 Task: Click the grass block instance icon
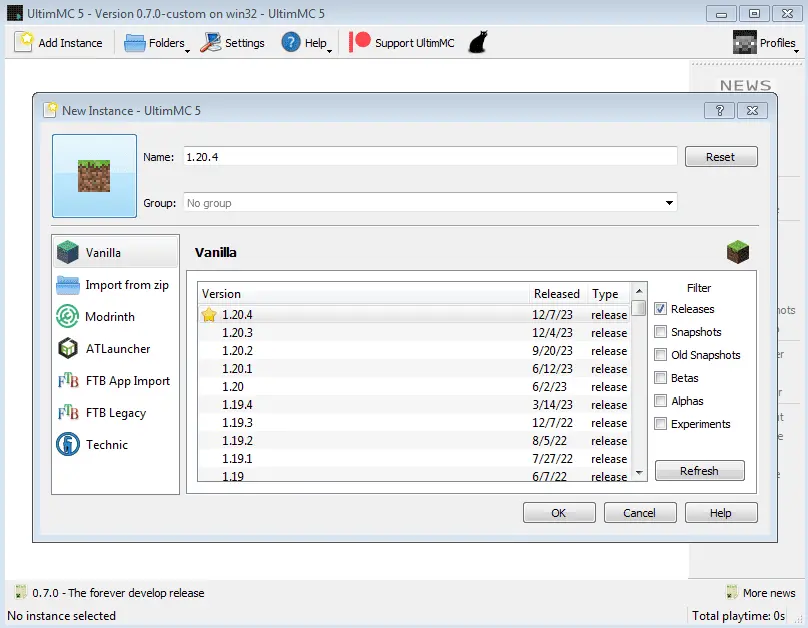pyautogui.click(x=94, y=176)
